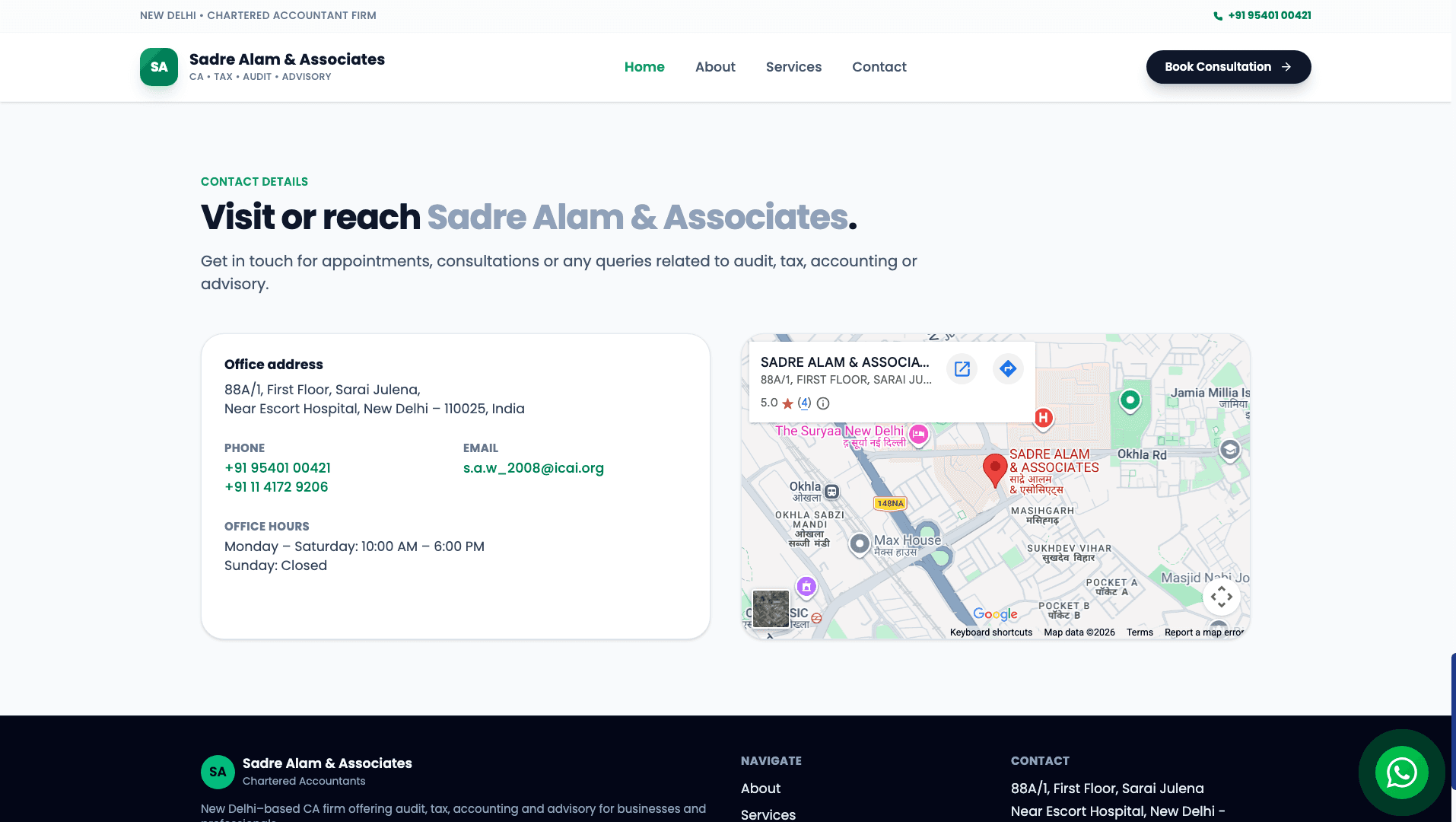Click +91 95401 00421 in office card

coord(278,468)
